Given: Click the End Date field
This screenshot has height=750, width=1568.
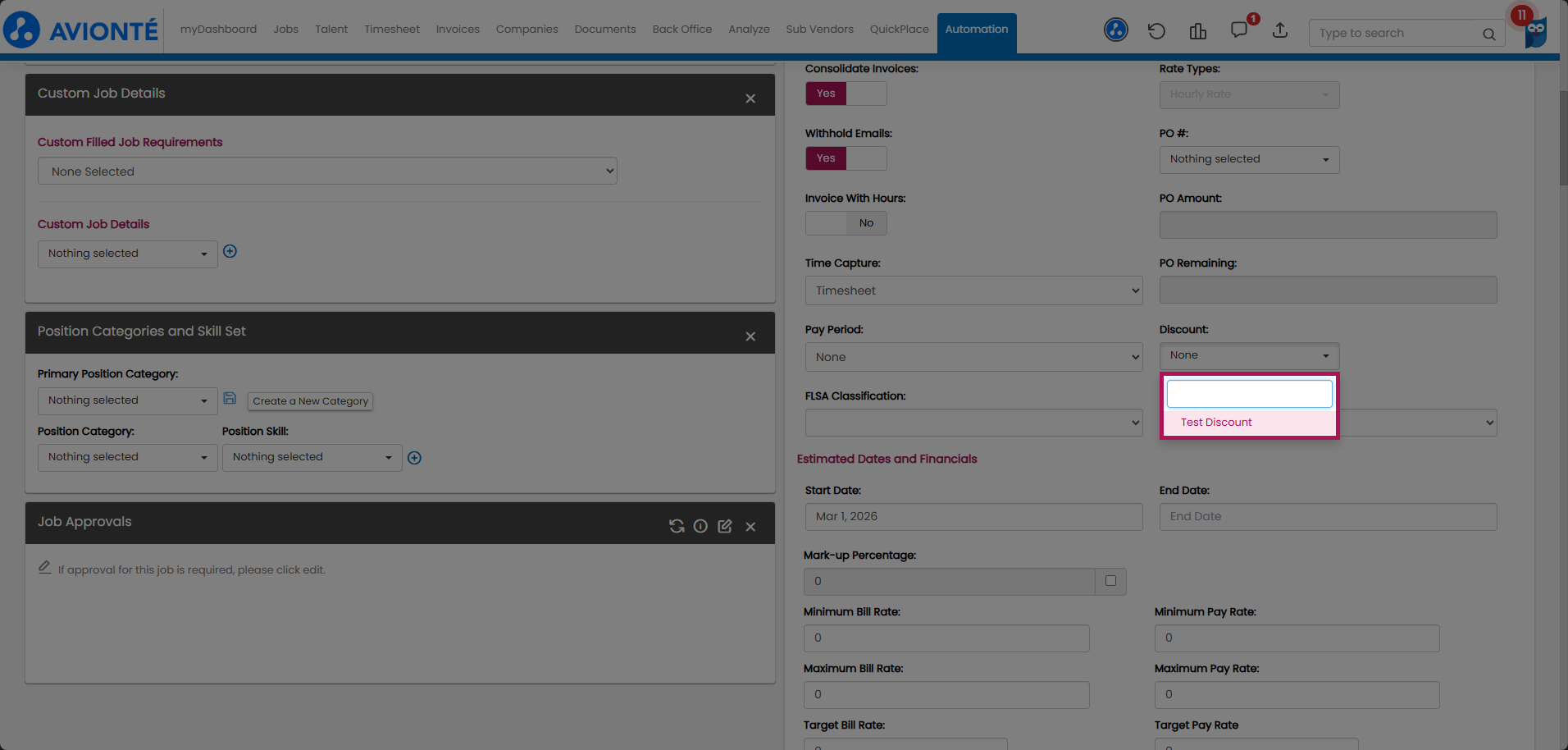Looking at the screenshot, I should pyautogui.click(x=1329, y=517).
